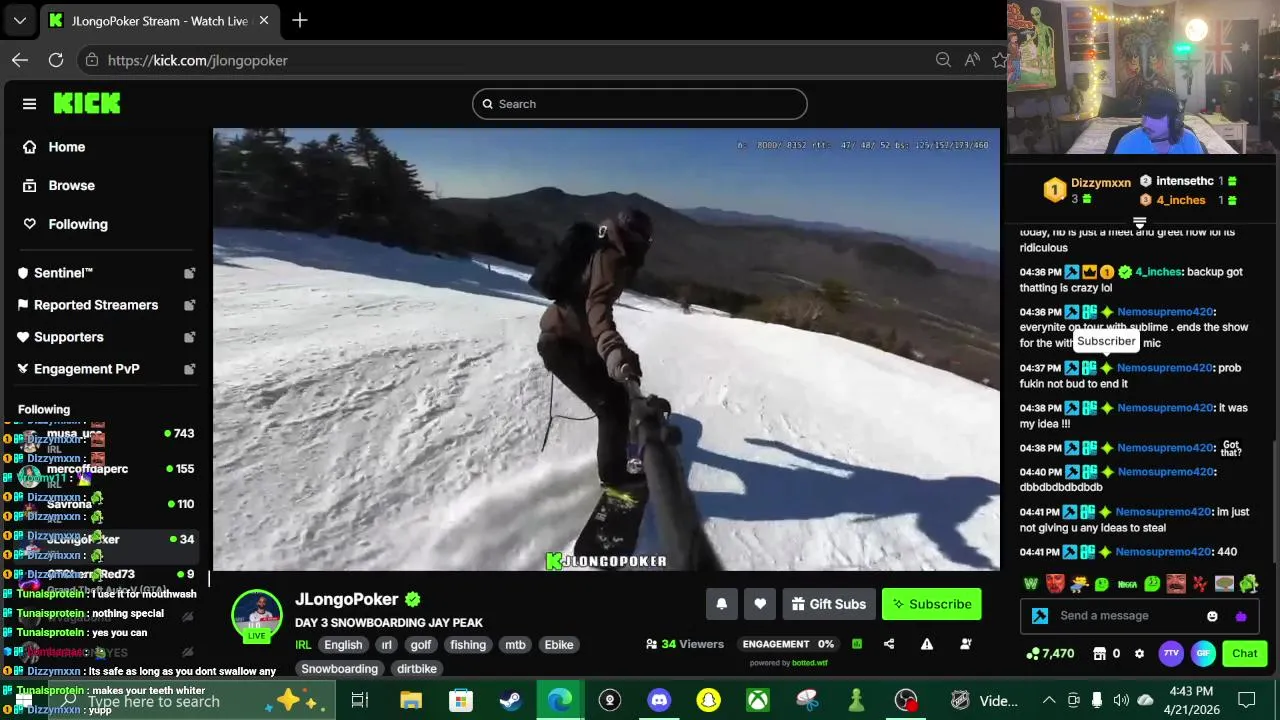Select the golf tag
This screenshot has width=1280, height=720.
click(421, 645)
